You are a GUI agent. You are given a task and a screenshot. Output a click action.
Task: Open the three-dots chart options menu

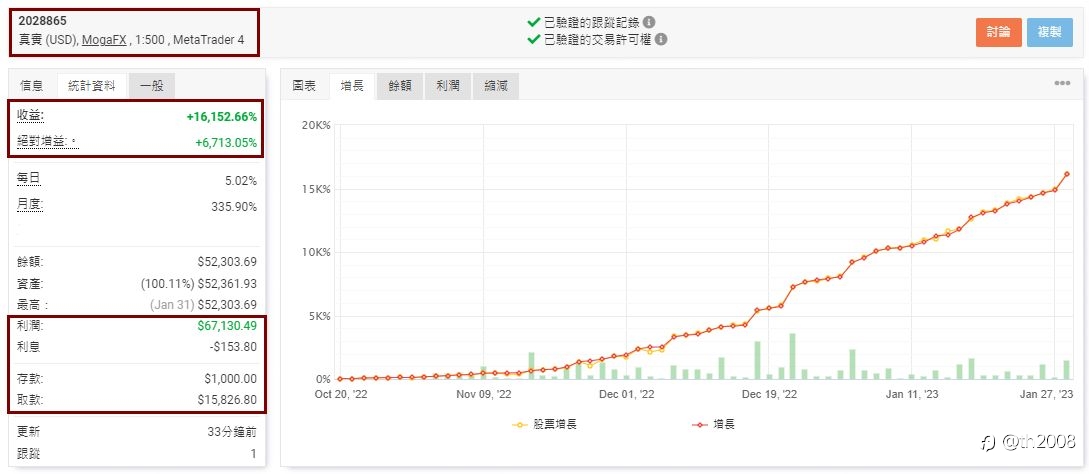click(x=1062, y=83)
